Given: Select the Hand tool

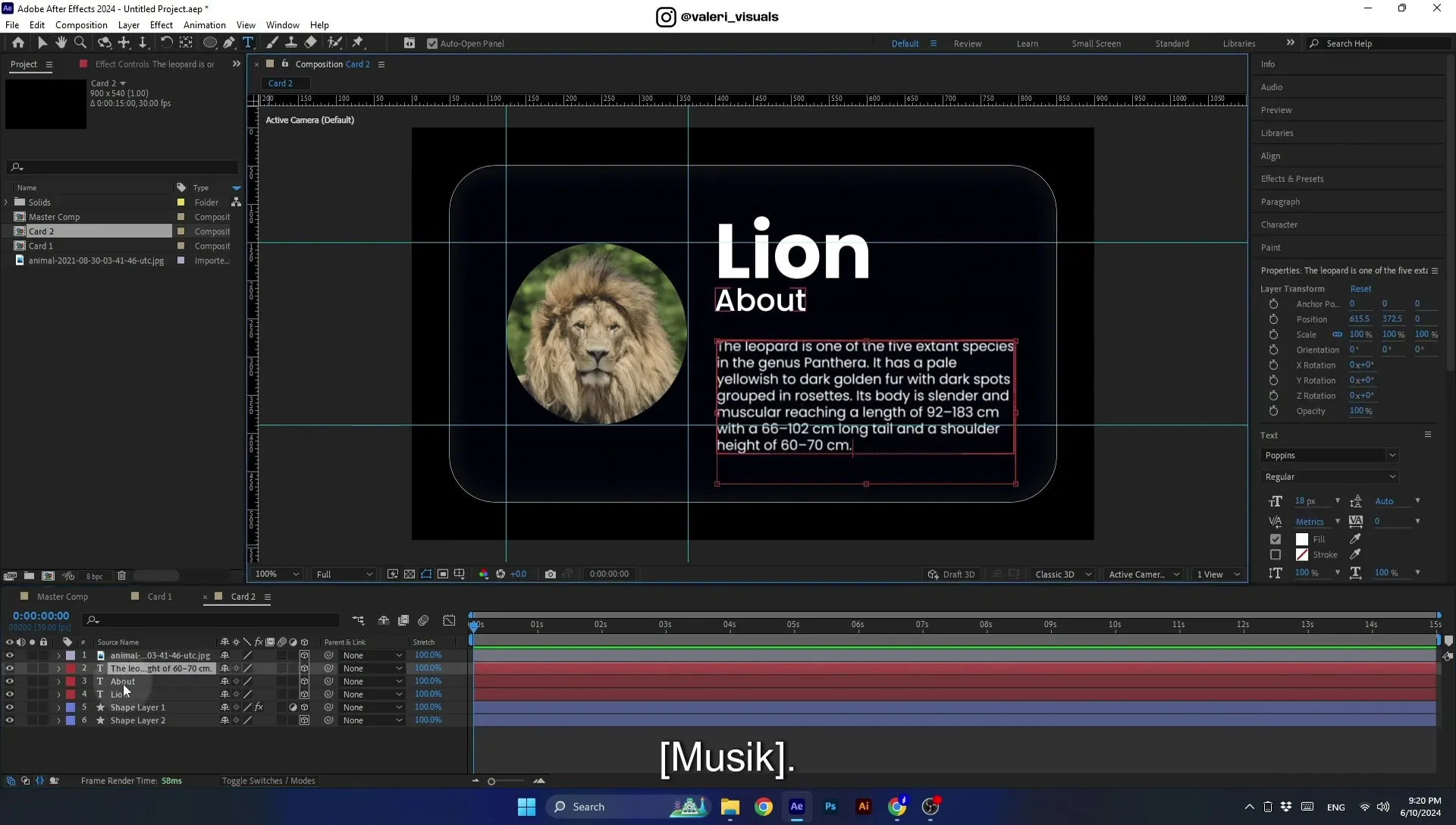Looking at the screenshot, I should (x=61, y=43).
